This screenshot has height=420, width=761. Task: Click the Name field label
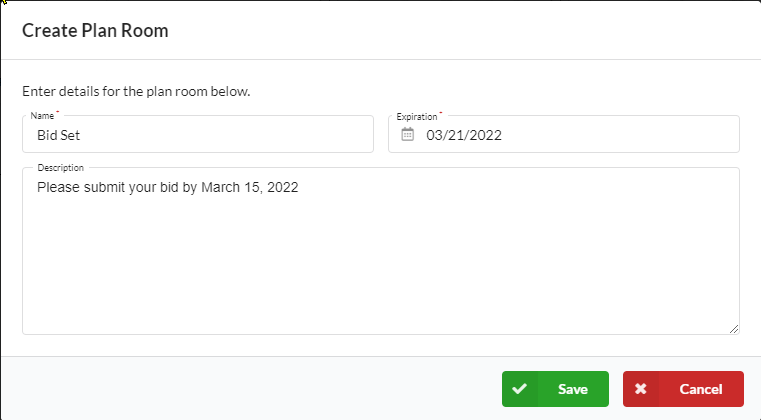click(x=42, y=116)
